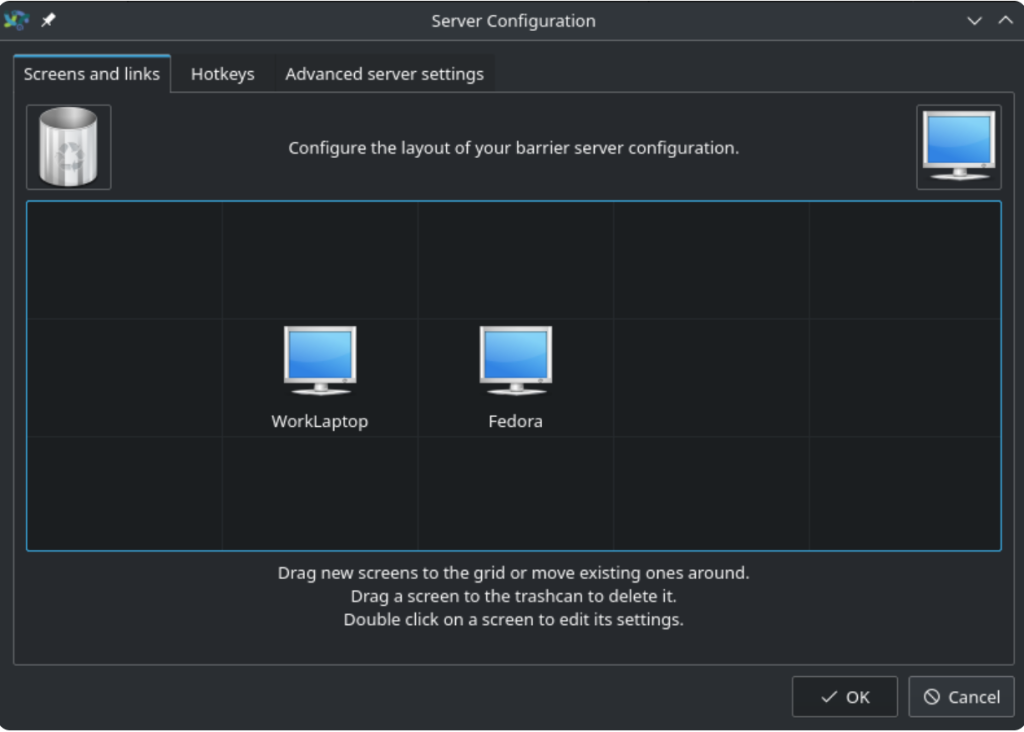Click the WorkLaptop screen label

click(x=319, y=421)
